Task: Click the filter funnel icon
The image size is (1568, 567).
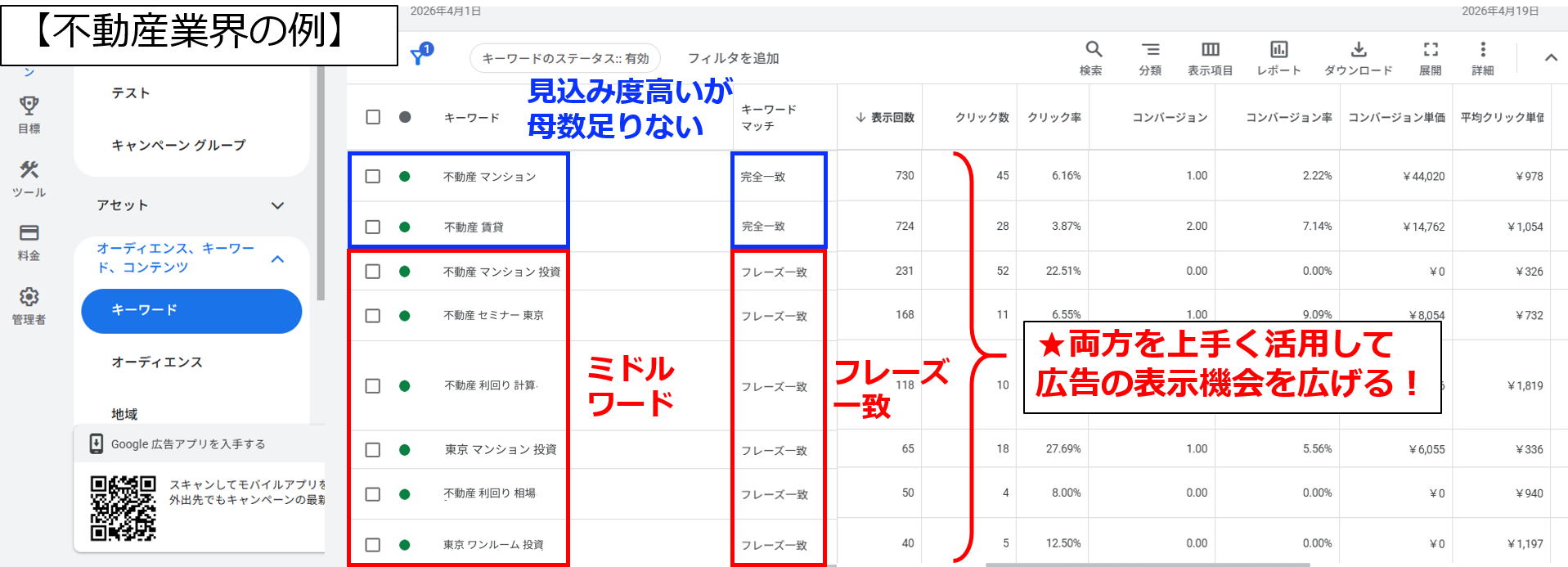Action: 420,56
